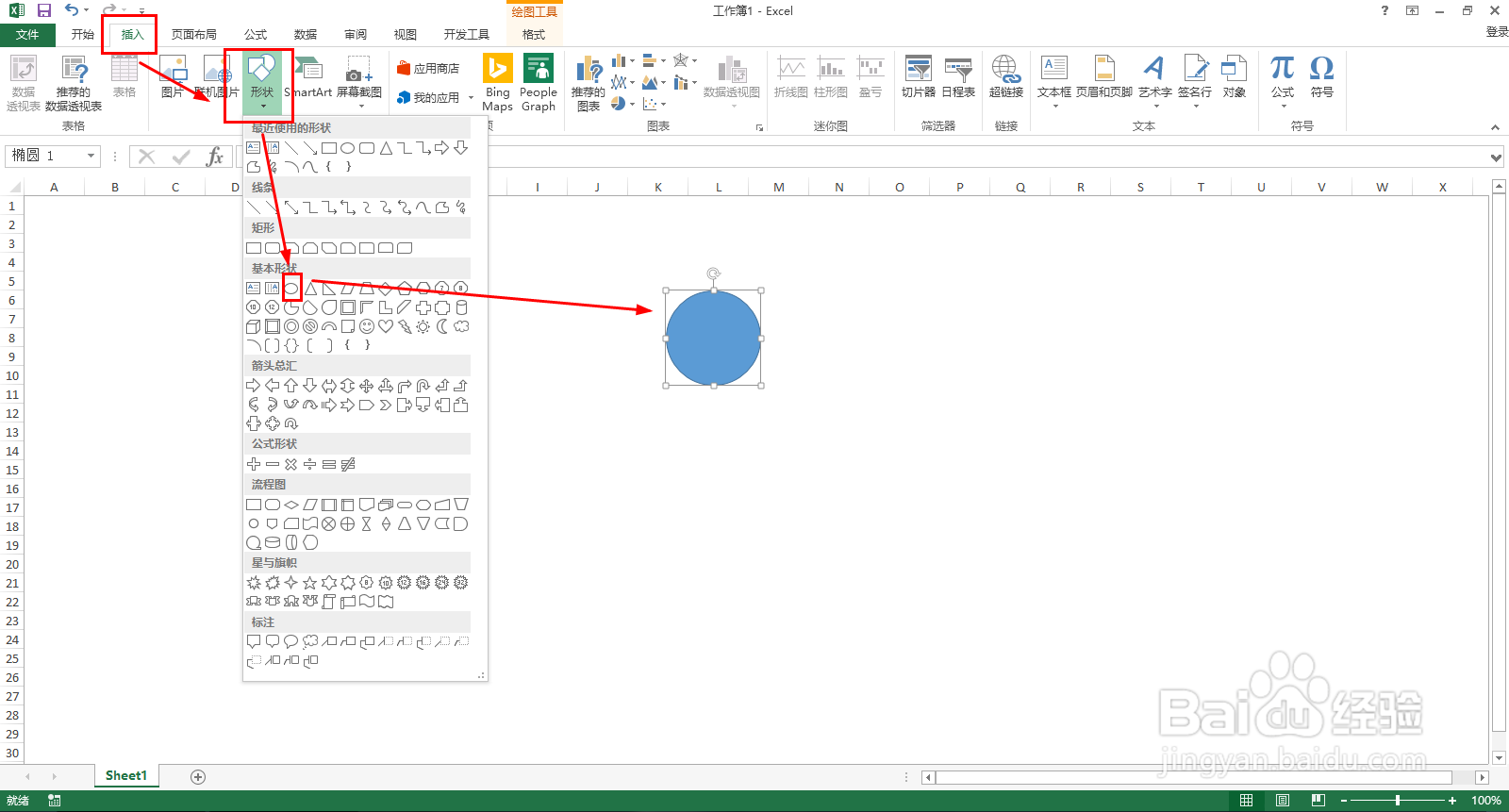Sign in via 登录 link
Image resolution: width=1509 pixels, height=812 pixels.
1497,32
